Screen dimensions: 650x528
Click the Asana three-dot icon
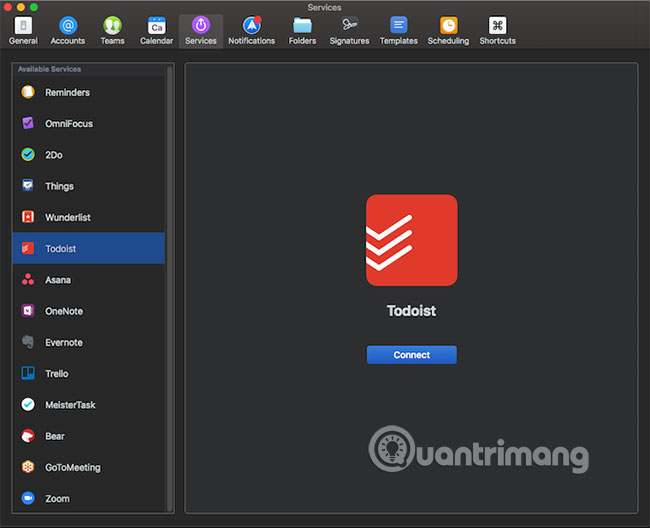[x=28, y=280]
